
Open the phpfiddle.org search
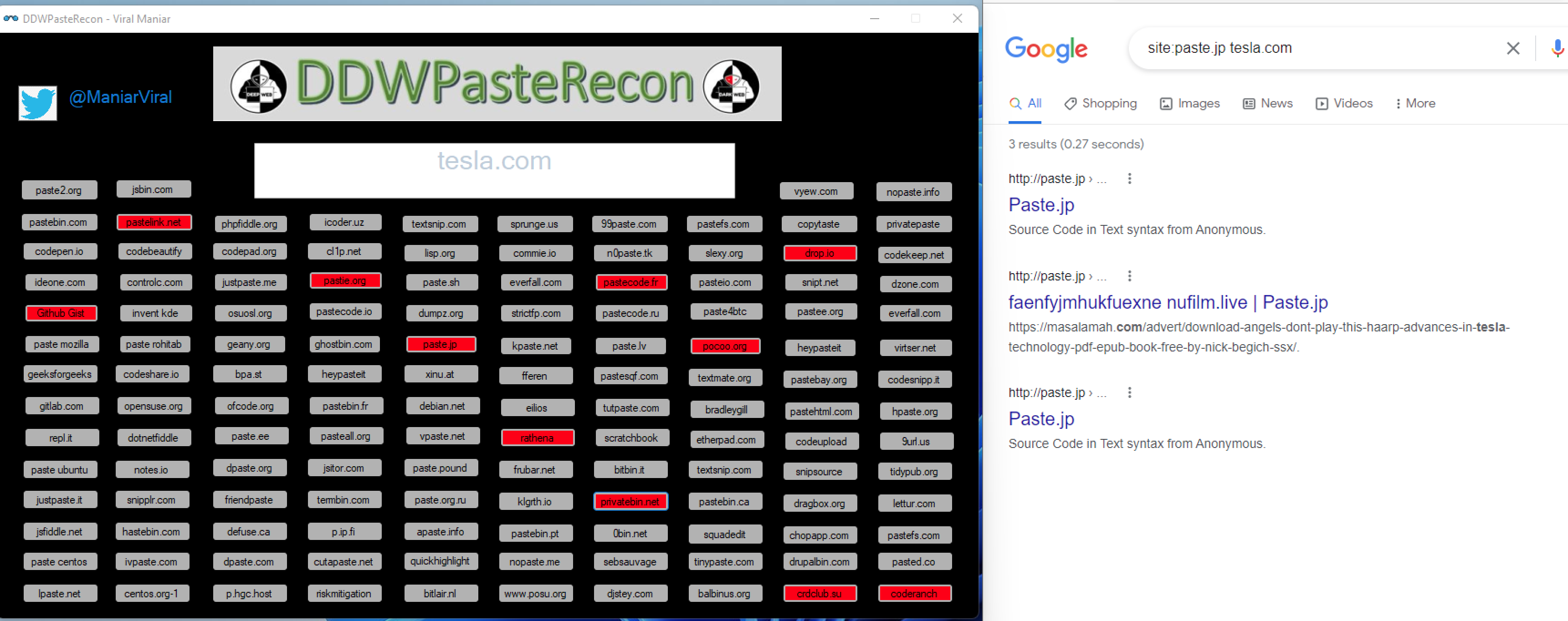pos(250,224)
